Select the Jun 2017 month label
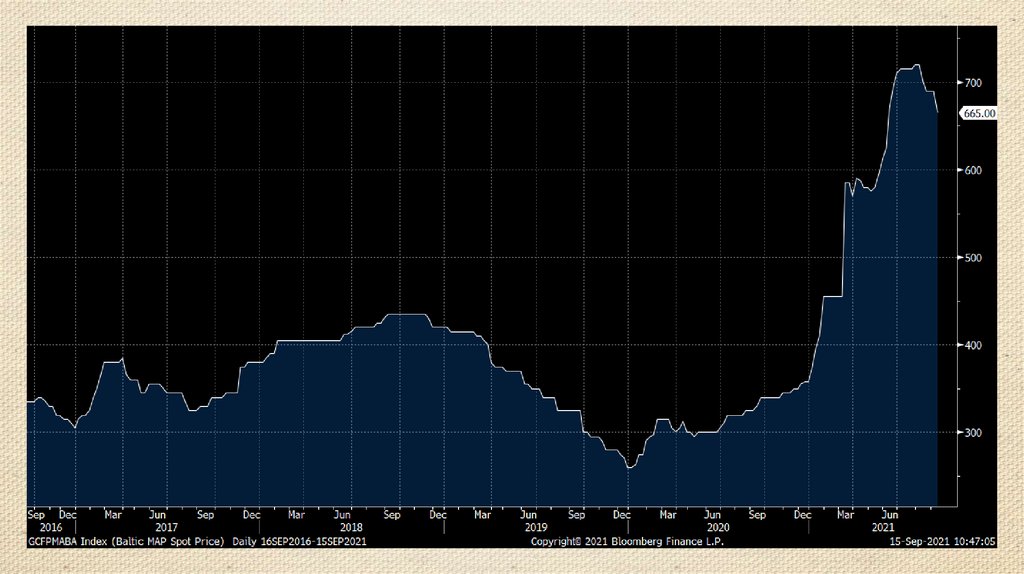 coord(157,515)
